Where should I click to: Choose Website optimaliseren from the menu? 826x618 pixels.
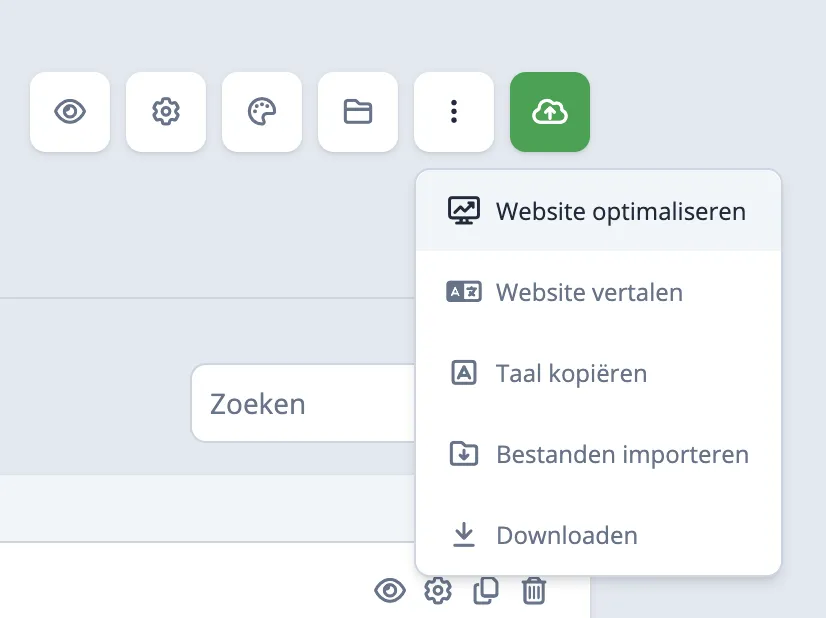[x=620, y=211]
